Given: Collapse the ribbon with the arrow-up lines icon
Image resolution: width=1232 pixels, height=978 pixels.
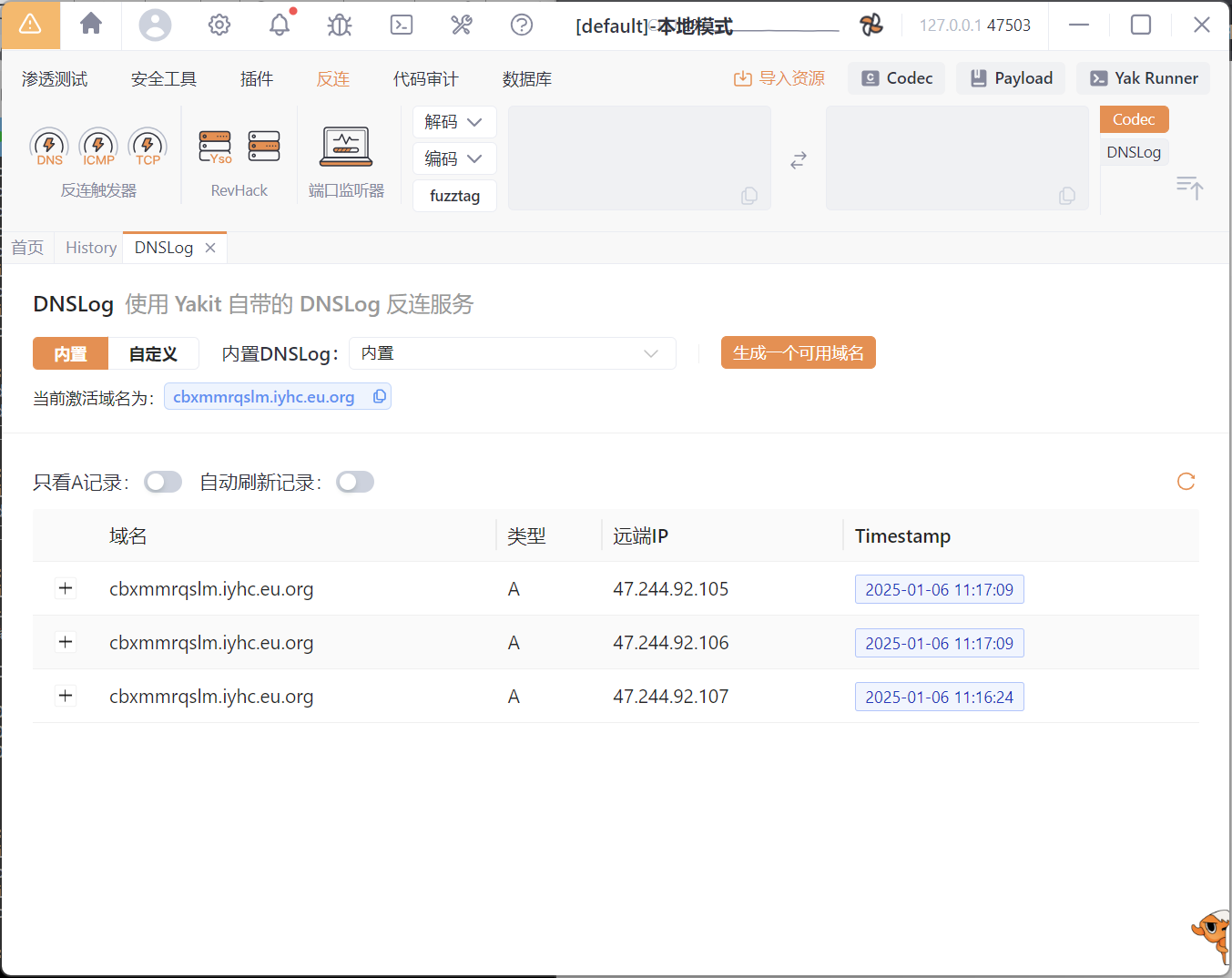Looking at the screenshot, I should [1190, 188].
